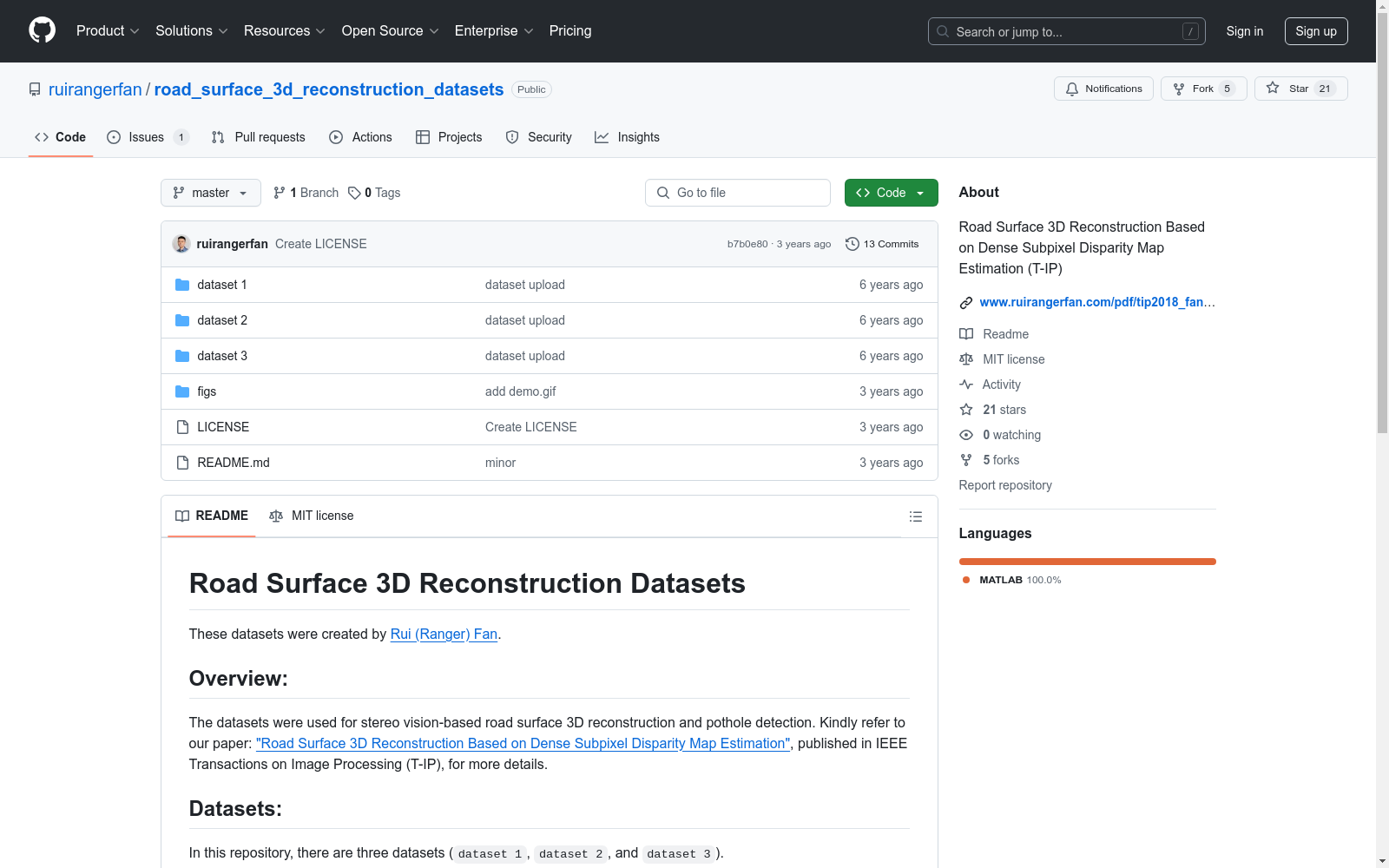Click the figs folder icon
Viewport: 1389px width, 868px height.
pyautogui.click(x=182, y=391)
